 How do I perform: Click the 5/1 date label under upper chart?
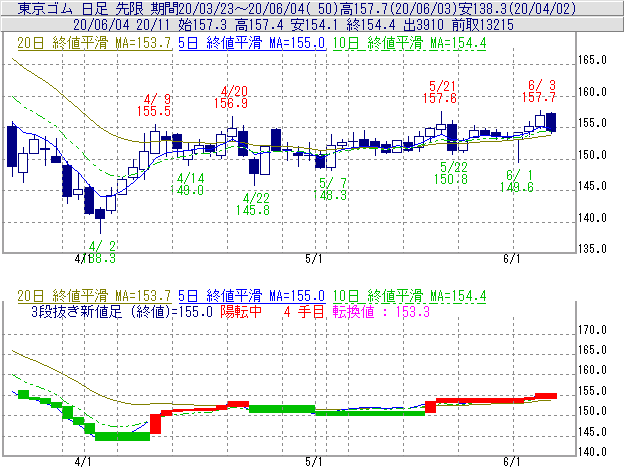click(314, 259)
